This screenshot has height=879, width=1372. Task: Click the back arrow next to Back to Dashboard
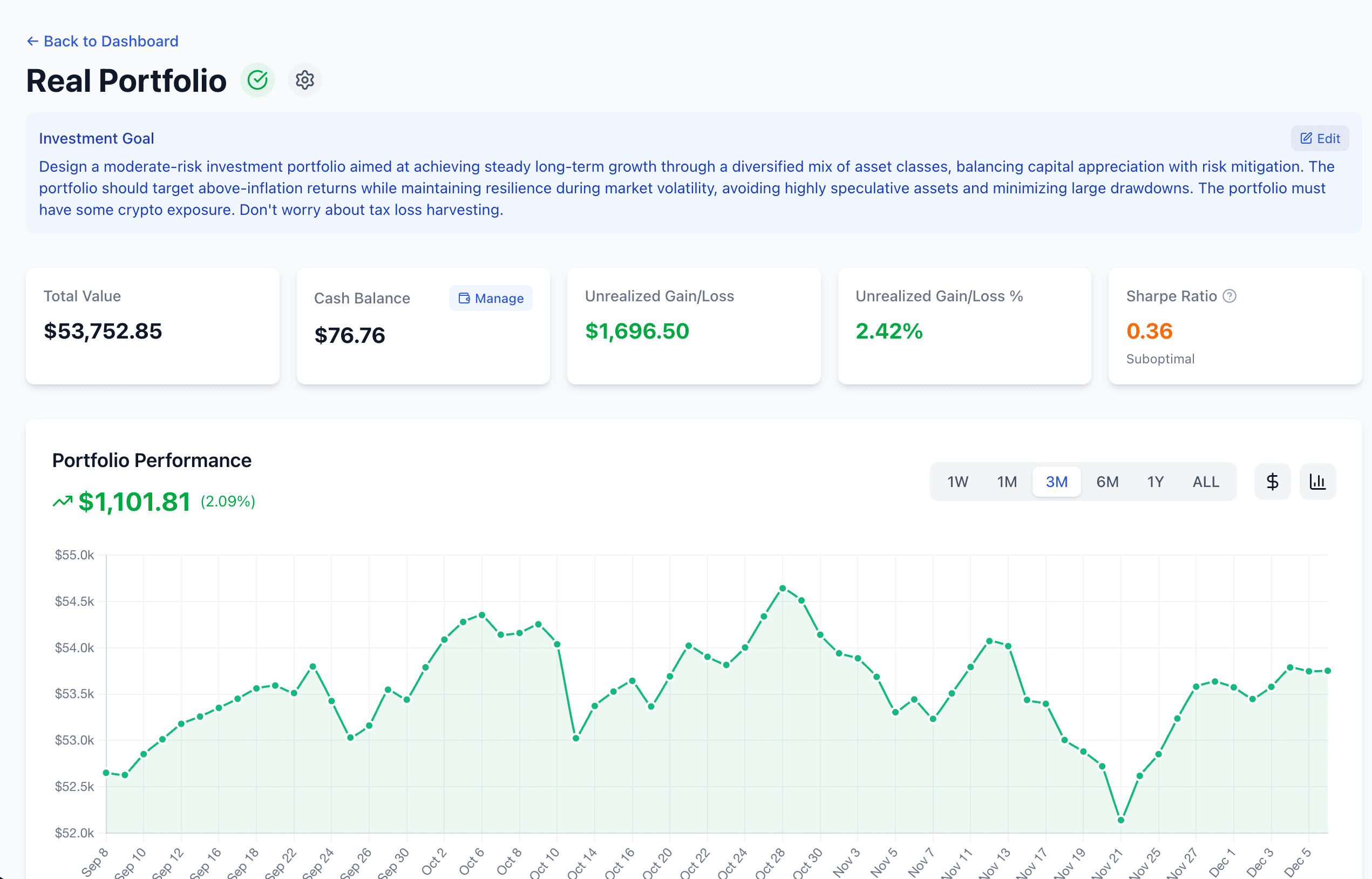[33, 40]
